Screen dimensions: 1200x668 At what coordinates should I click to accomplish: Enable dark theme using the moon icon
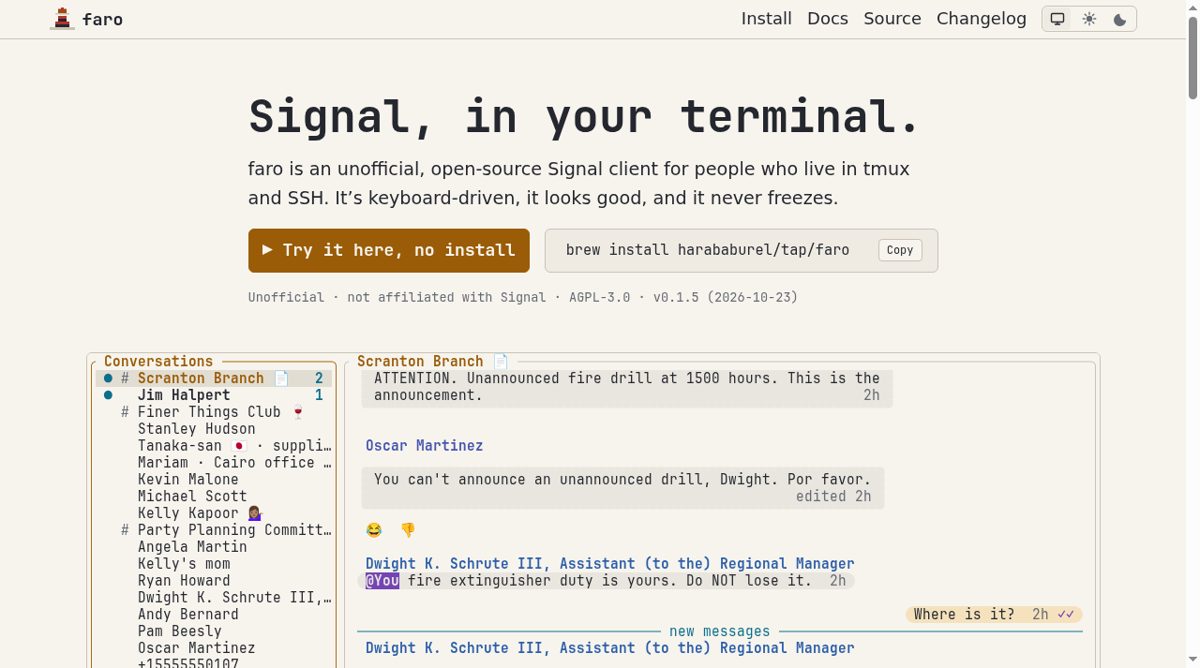pyautogui.click(x=1120, y=19)
